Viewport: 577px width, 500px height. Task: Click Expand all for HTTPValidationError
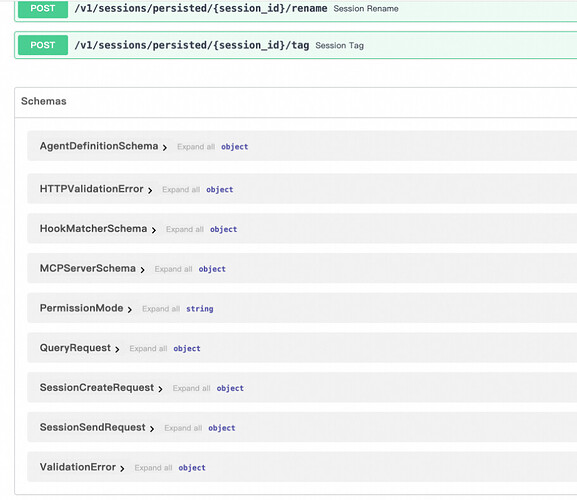tap(181, 189)
